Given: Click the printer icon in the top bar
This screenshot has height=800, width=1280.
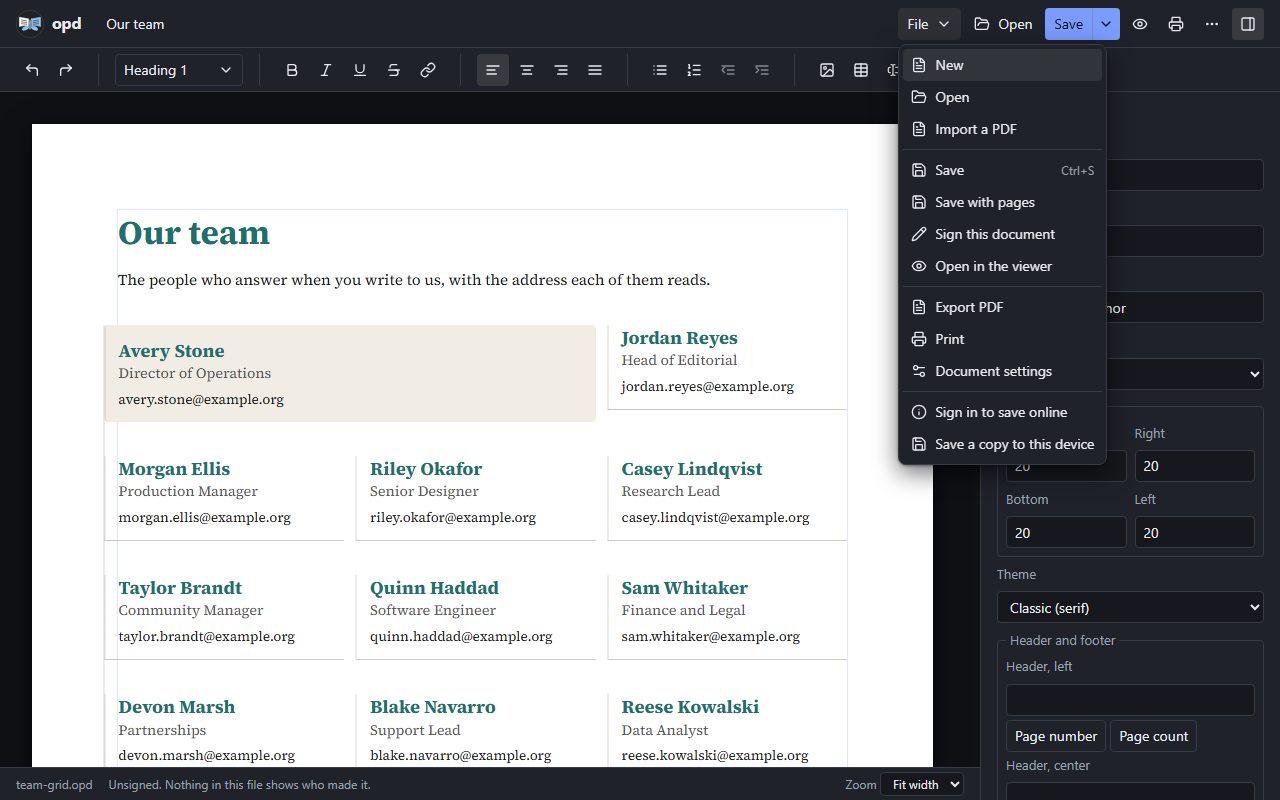Looking at the screenshot, I should point(1176,24).
